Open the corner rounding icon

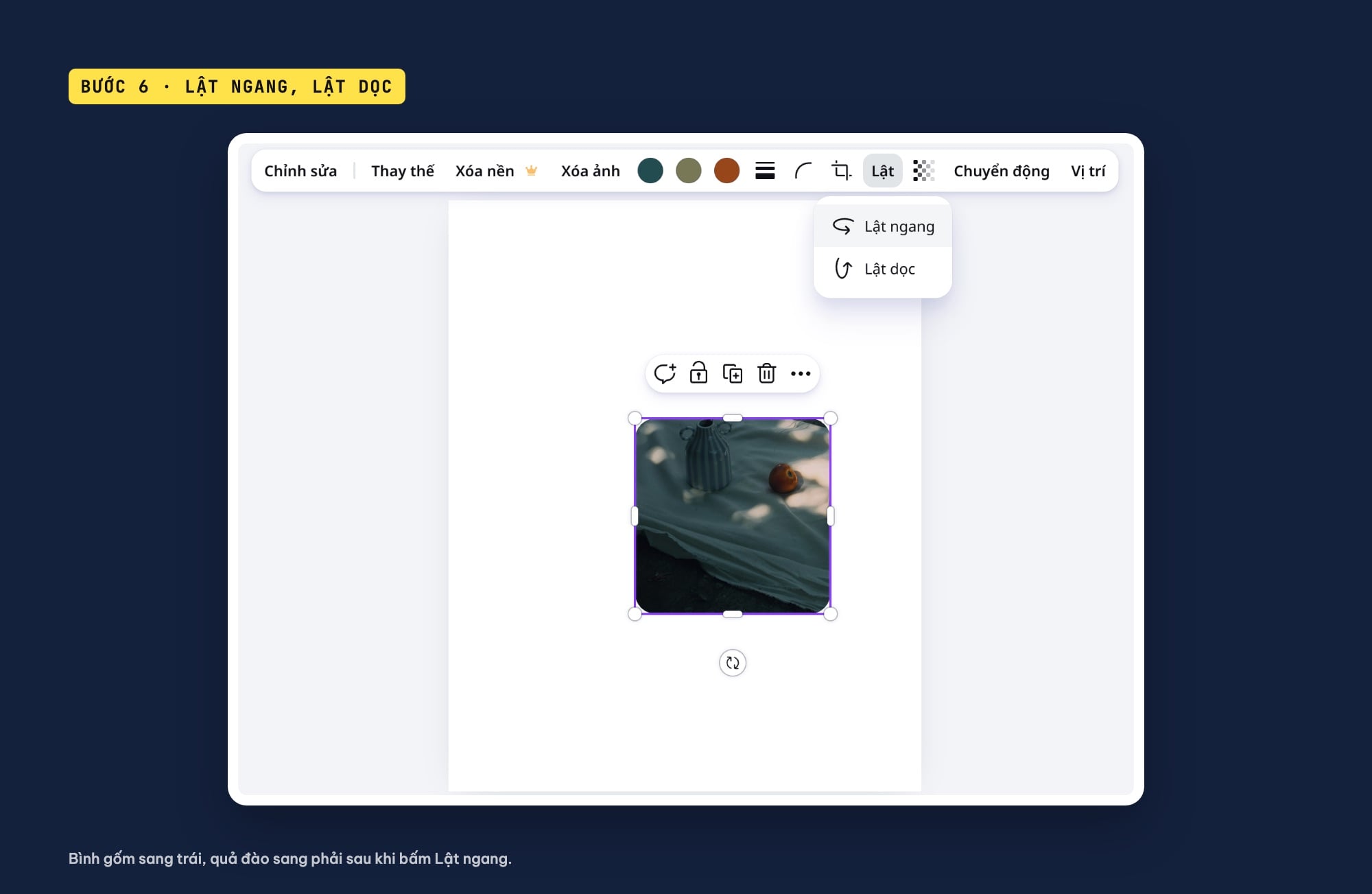click(803, 171)
